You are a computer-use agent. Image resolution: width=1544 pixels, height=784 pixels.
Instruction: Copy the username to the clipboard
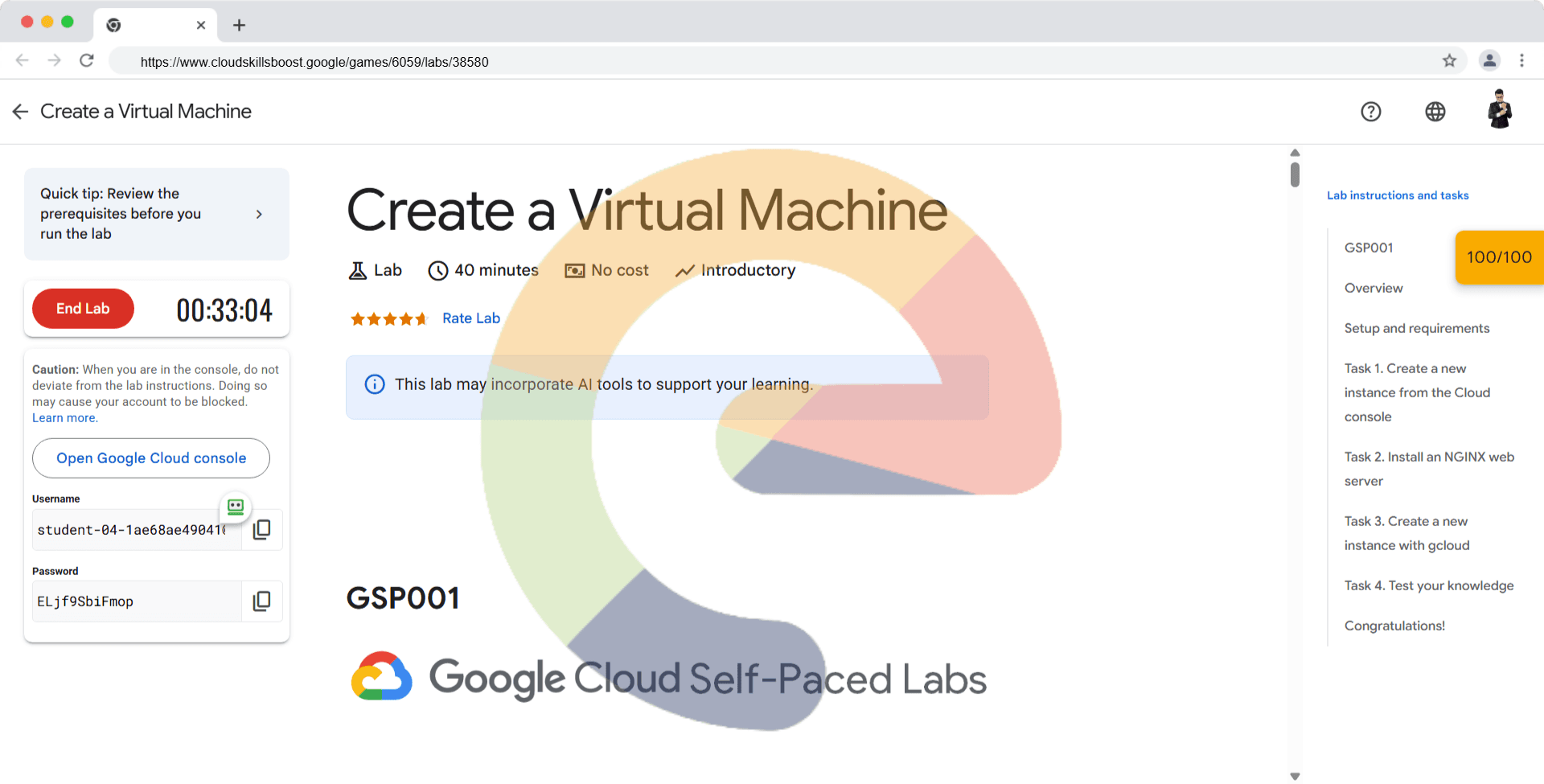tap(262, 530)
